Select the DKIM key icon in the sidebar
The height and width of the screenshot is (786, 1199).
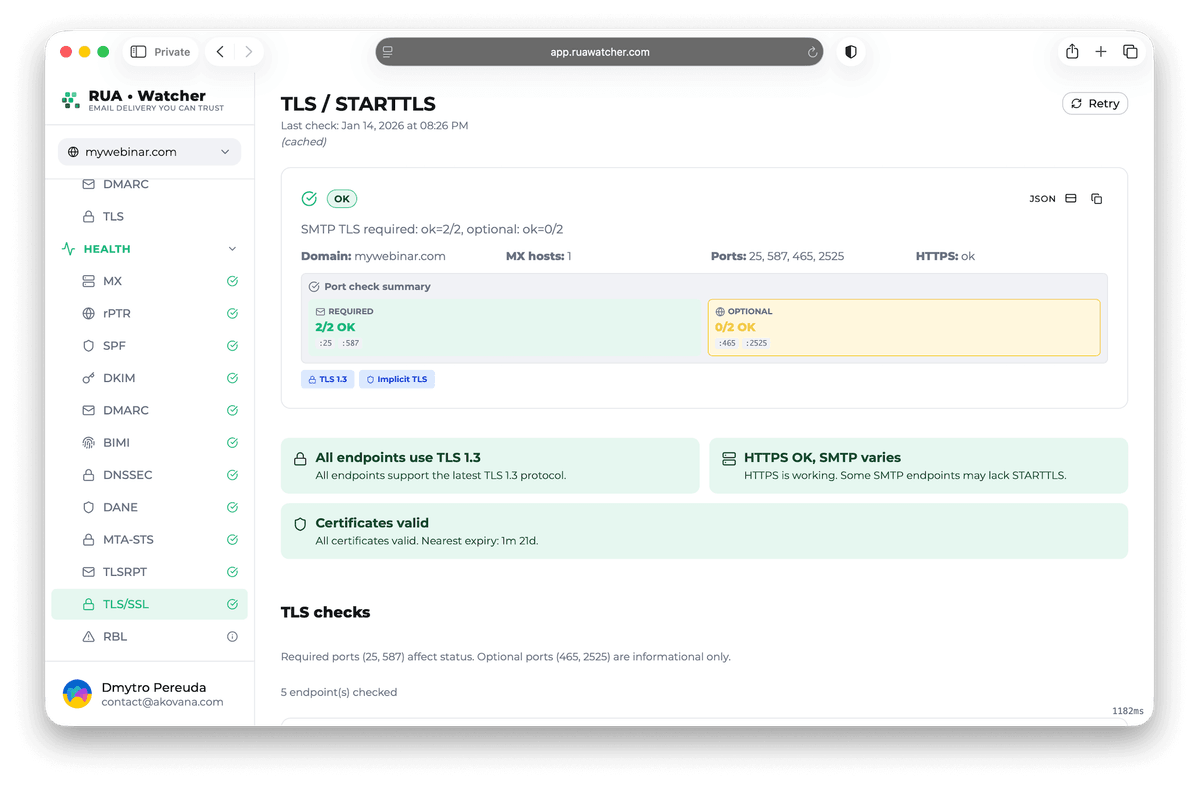tap(88, 378)
